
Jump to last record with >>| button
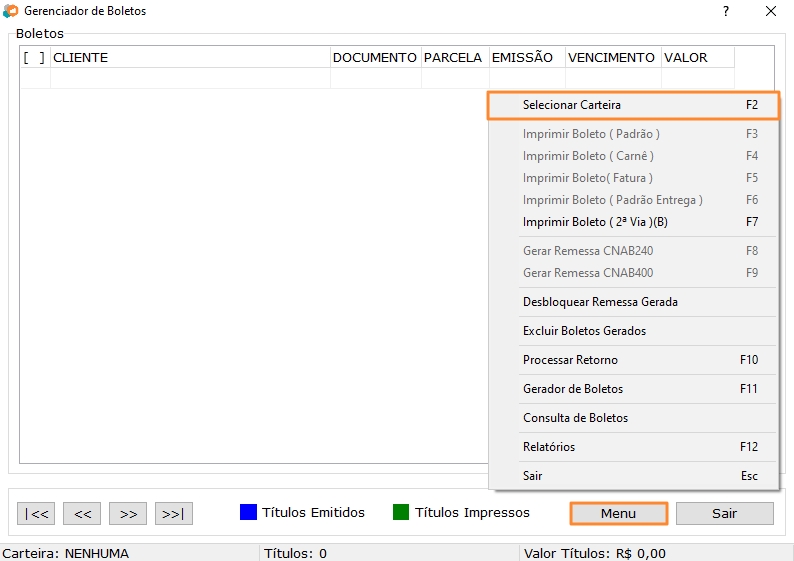pos(173,514)
